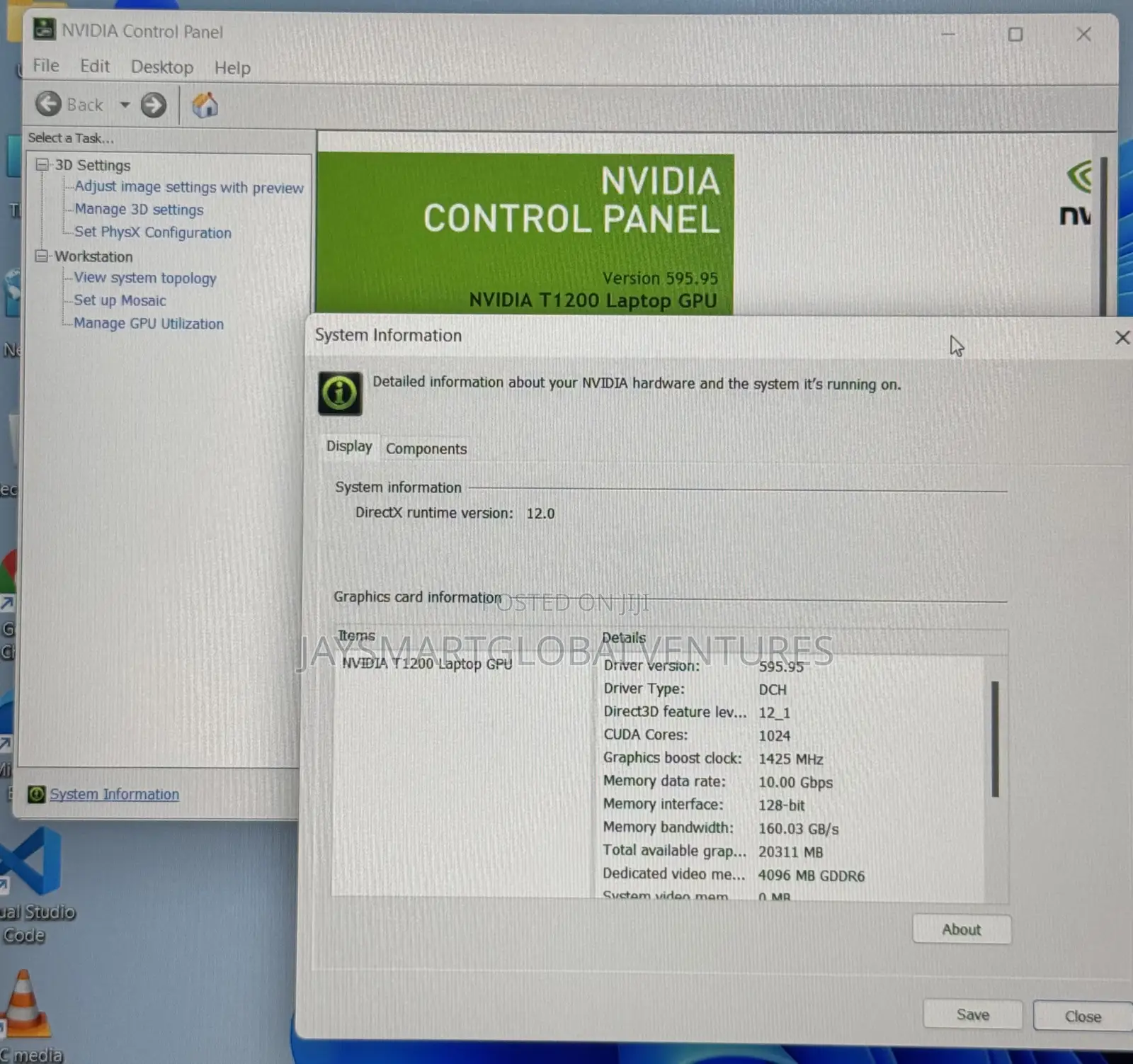1133x1064 pixels.
Task: Click the Save button
Action: [973, 1014]
